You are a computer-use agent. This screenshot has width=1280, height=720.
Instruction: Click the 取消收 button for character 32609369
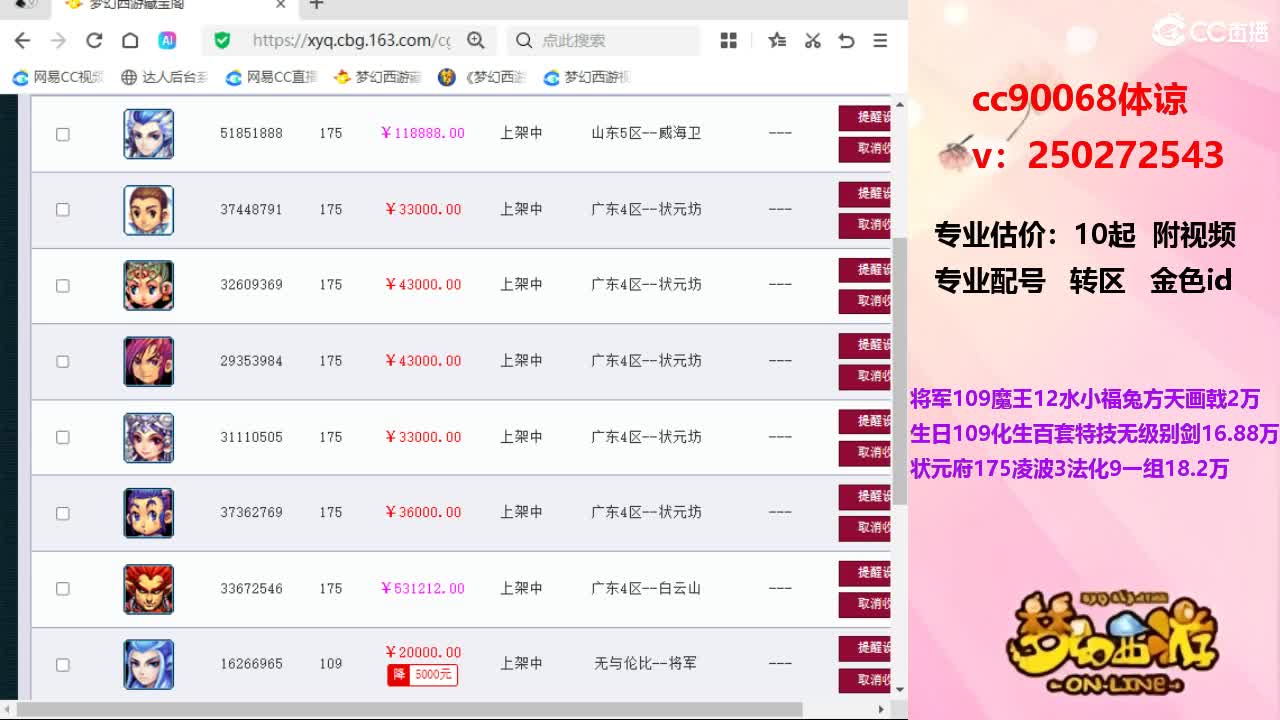point(865,301)
